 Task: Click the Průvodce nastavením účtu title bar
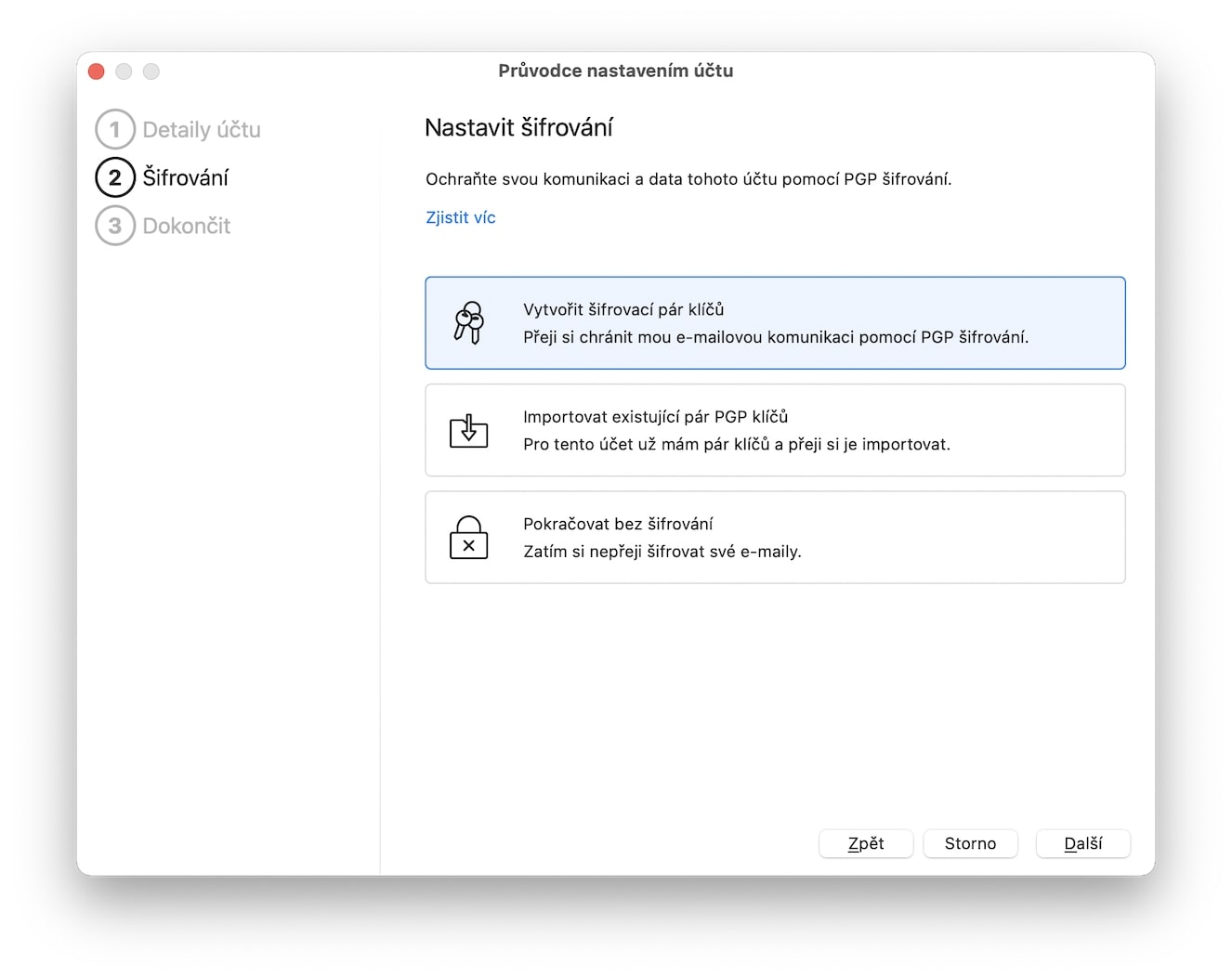[x=615, y=71]
